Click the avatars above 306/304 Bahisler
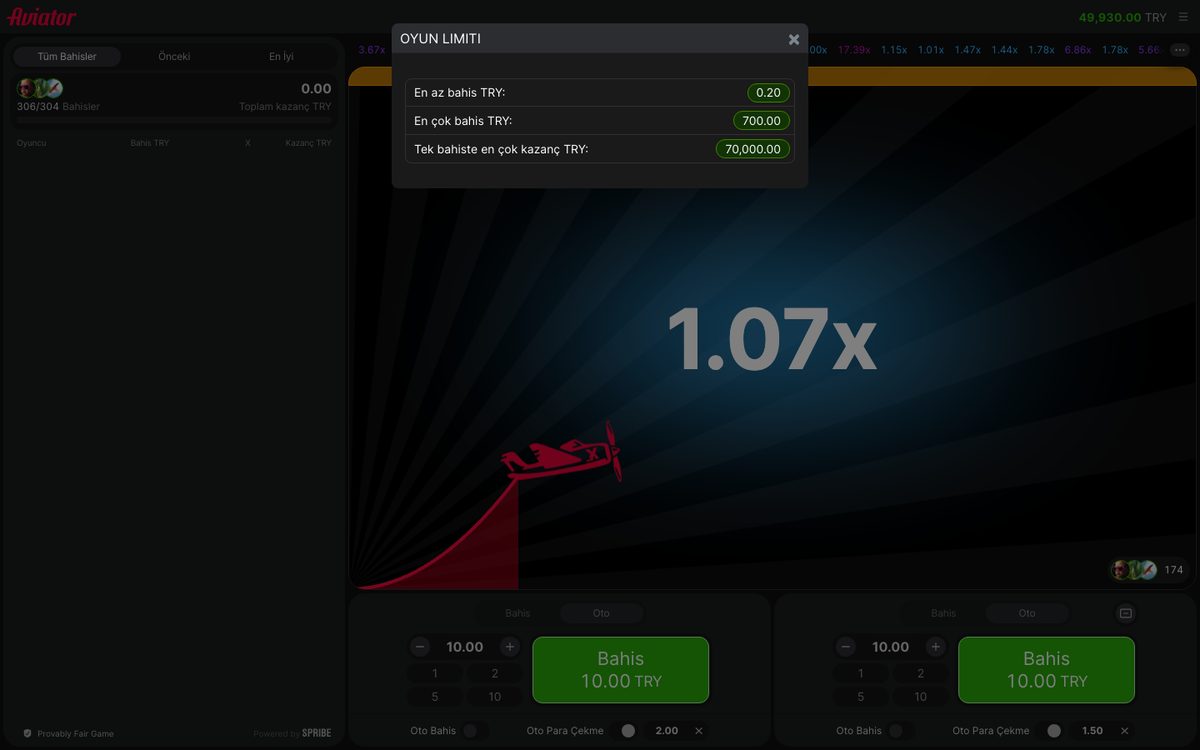 coord(40,88)
